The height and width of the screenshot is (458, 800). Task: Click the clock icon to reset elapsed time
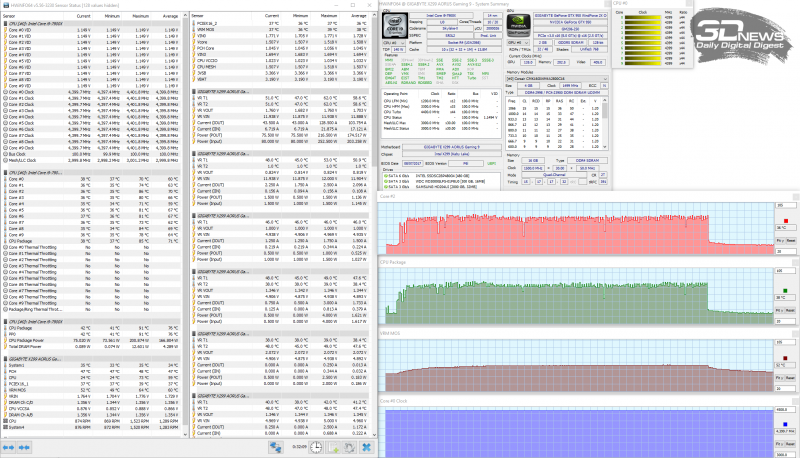(316, 447)
